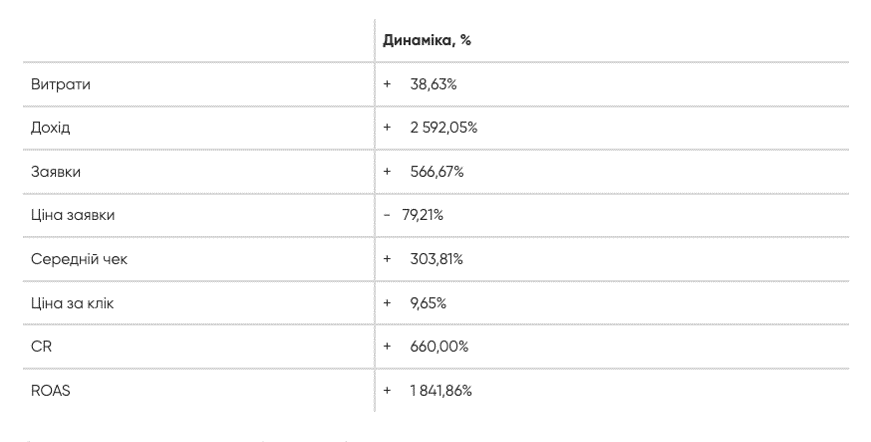This screenshot has height=442, width=871.
Task: Select the ROAS row label
Action: [51, 390]
